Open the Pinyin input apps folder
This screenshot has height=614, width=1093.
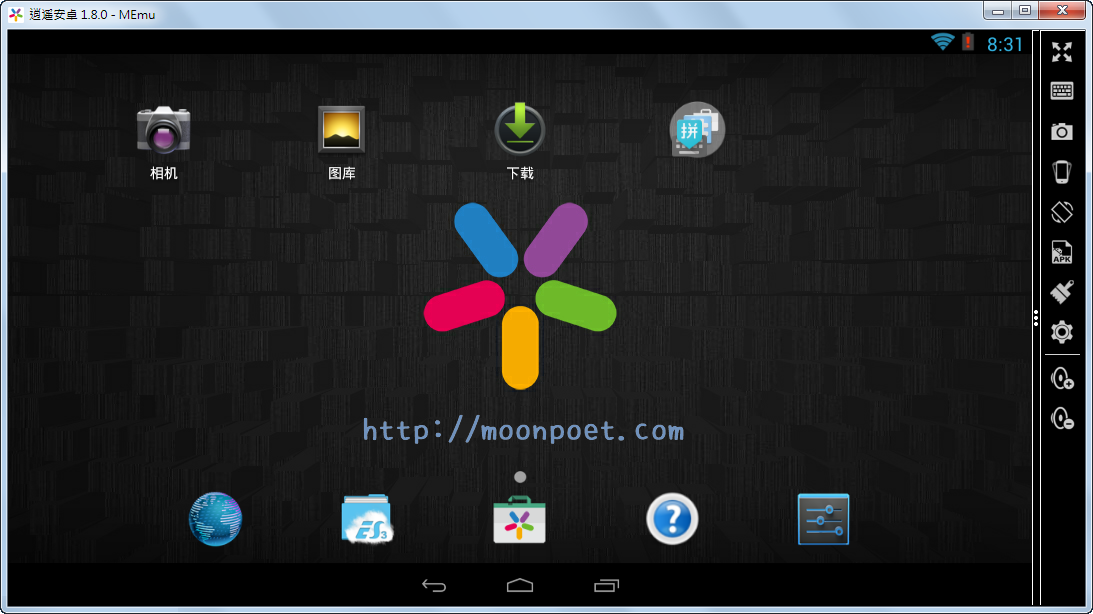pos(696,130)
